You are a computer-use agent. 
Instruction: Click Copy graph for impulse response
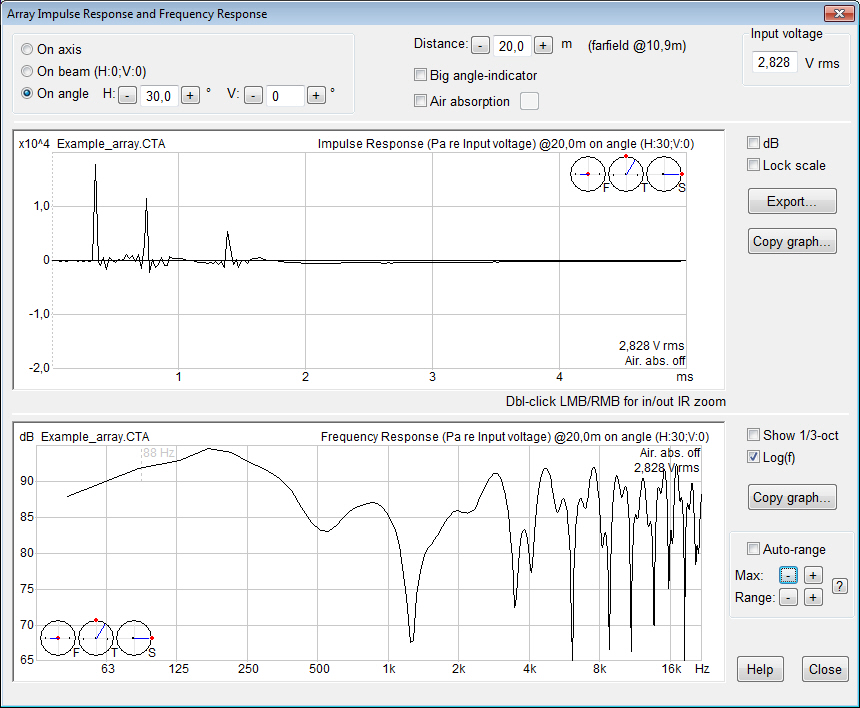pos(792,241)
